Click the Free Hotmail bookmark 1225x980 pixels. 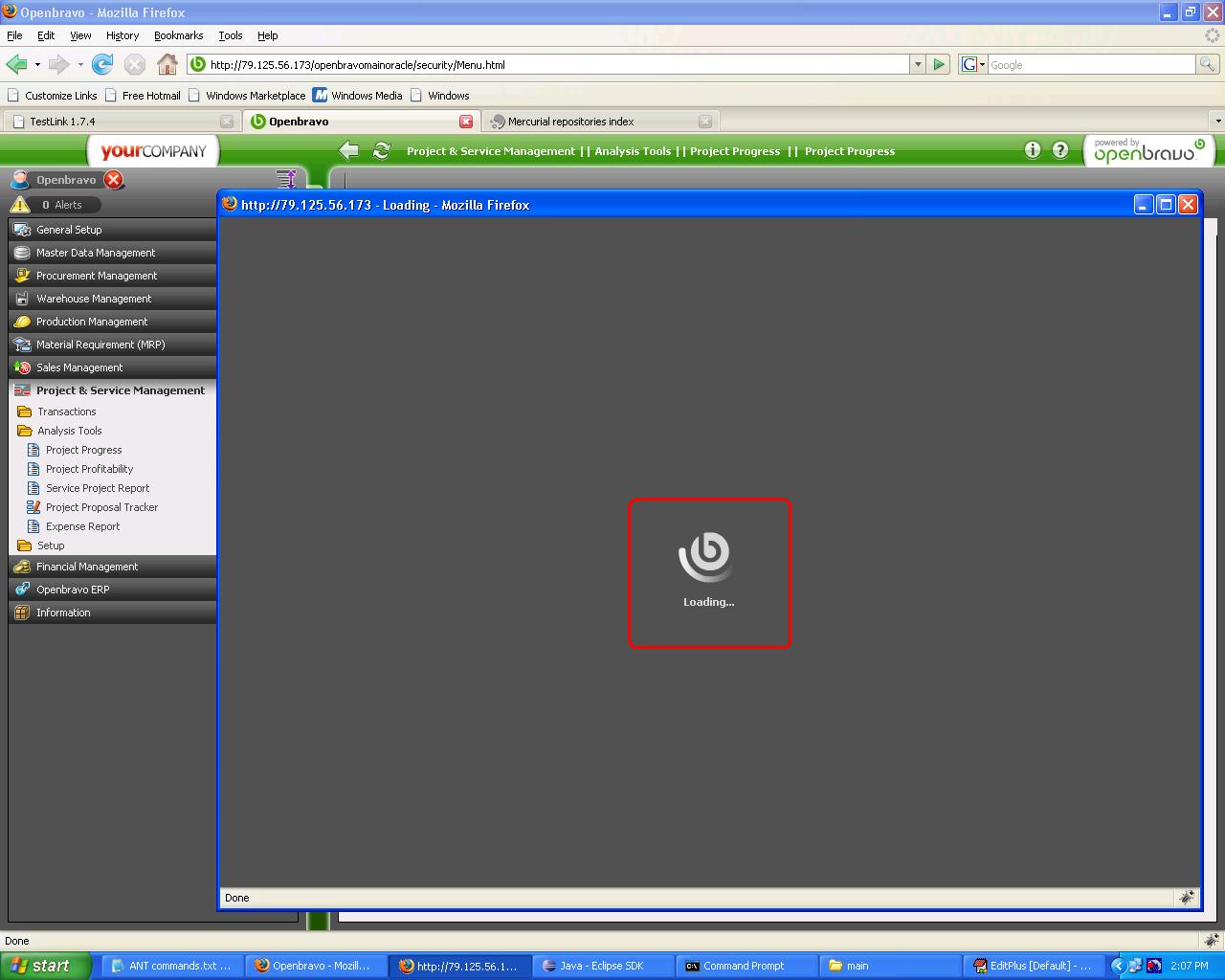point(143,96)
